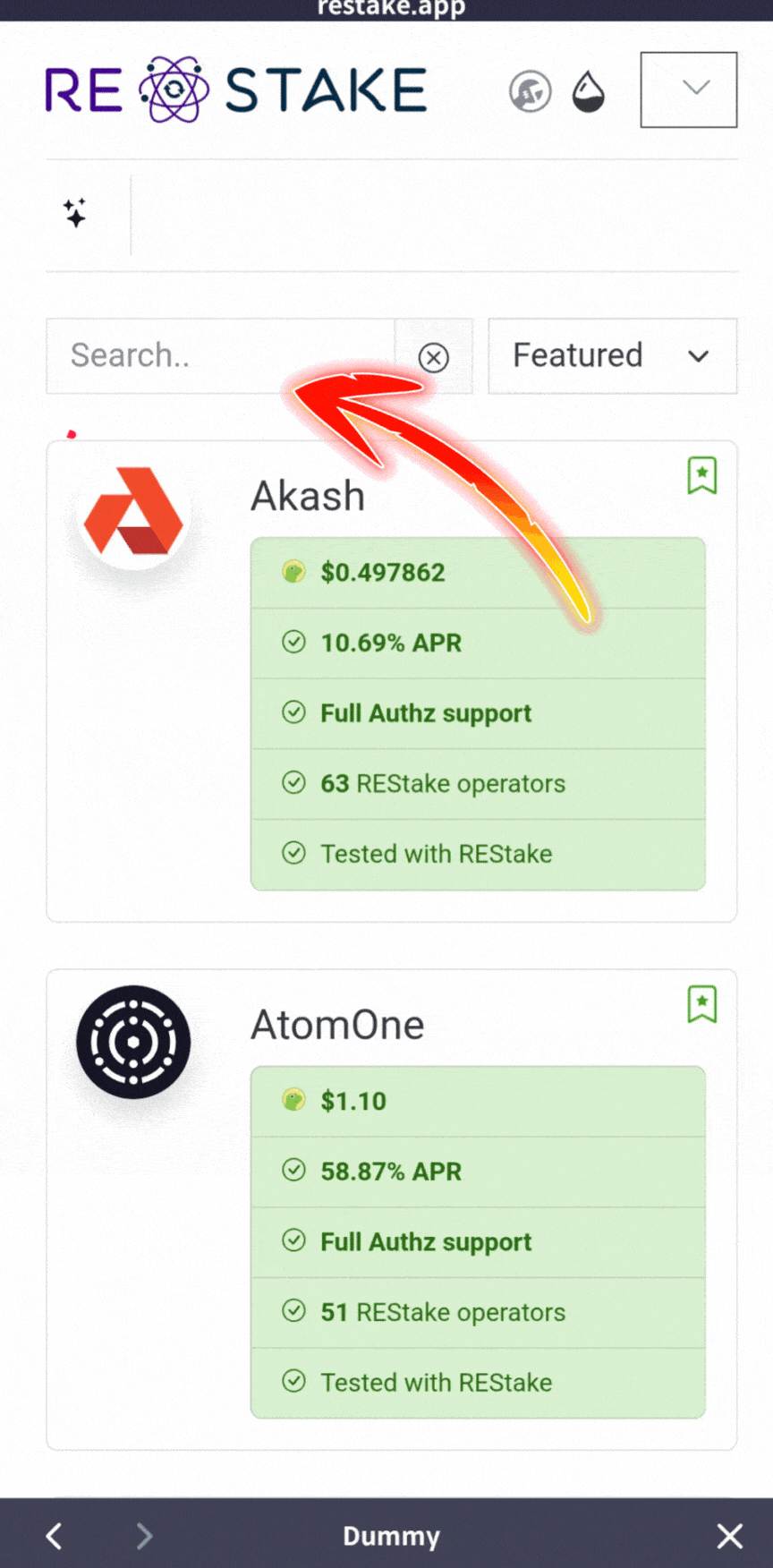Select the sparkles icon above the search bar

click(x=76, y=212)
